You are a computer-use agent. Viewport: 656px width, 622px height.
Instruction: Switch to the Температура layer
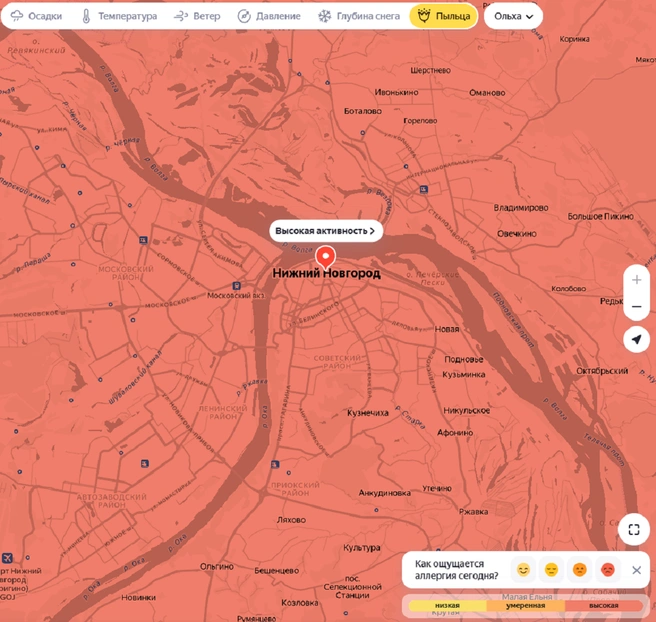120,16
